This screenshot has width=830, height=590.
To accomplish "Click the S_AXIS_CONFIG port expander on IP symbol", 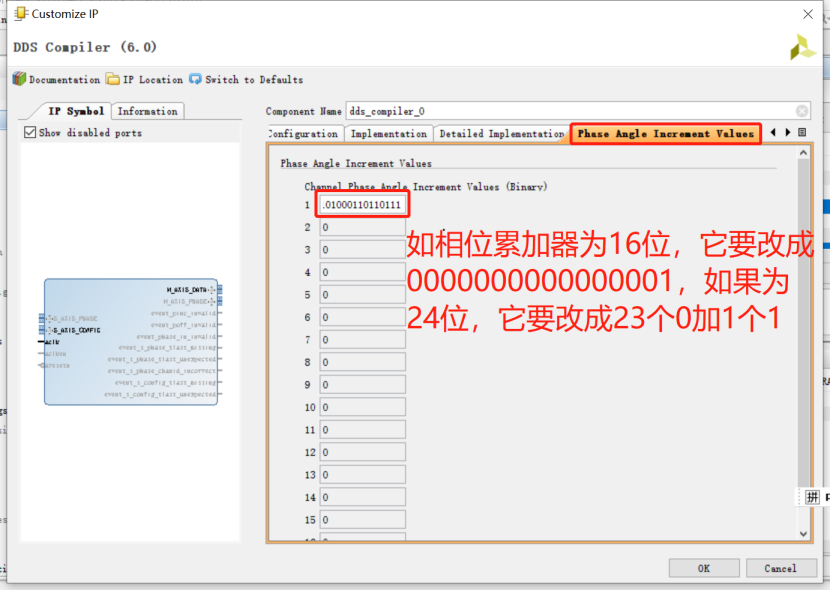I will (50, 330).
